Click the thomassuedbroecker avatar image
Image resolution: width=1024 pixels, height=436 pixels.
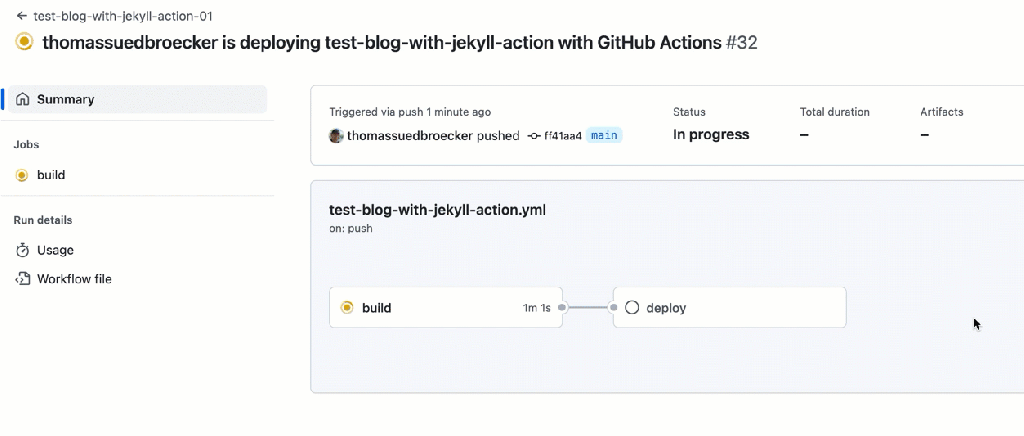(x=336, y=135)
